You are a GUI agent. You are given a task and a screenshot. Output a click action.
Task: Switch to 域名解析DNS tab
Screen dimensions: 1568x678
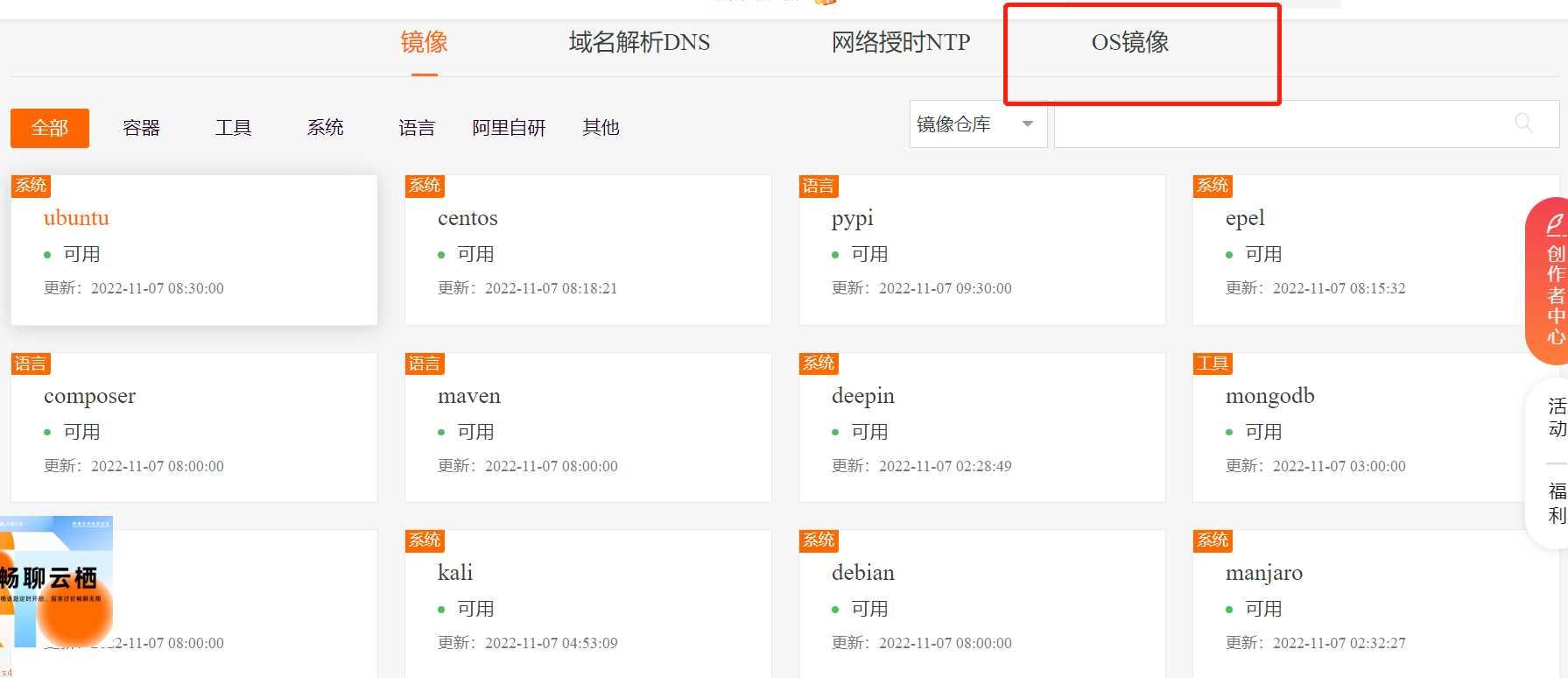coord(639,42)
